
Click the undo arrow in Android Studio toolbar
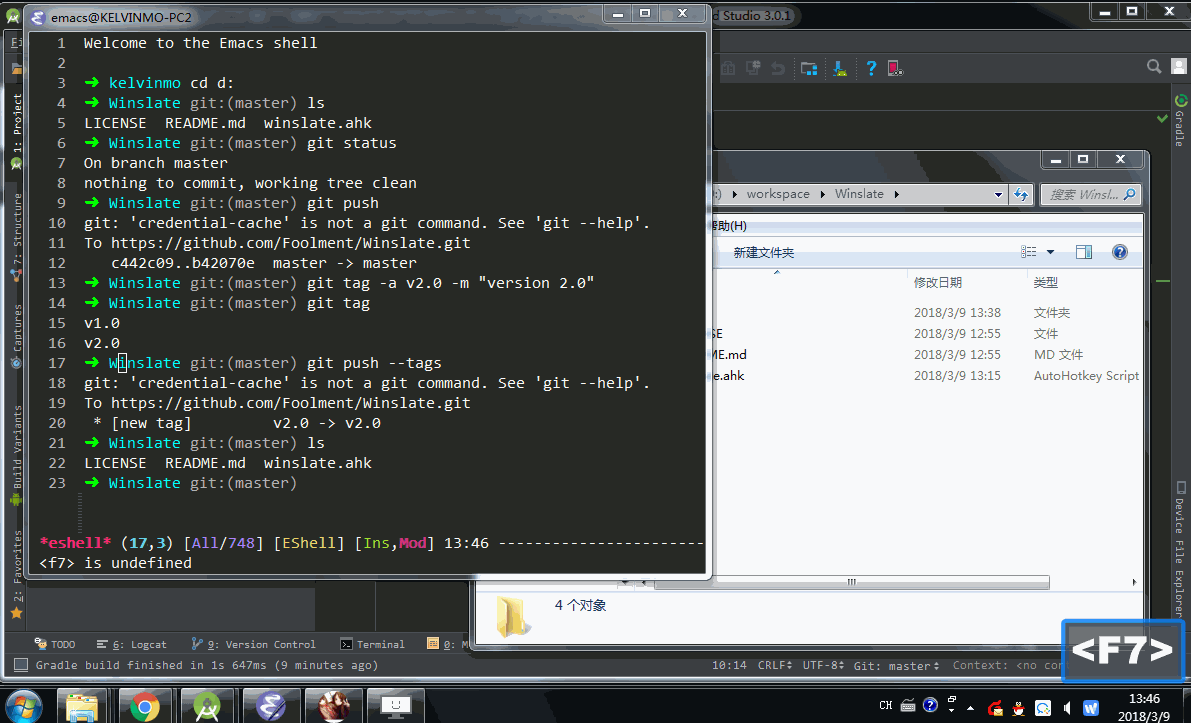pyautogui.click(x=778, y=68)
